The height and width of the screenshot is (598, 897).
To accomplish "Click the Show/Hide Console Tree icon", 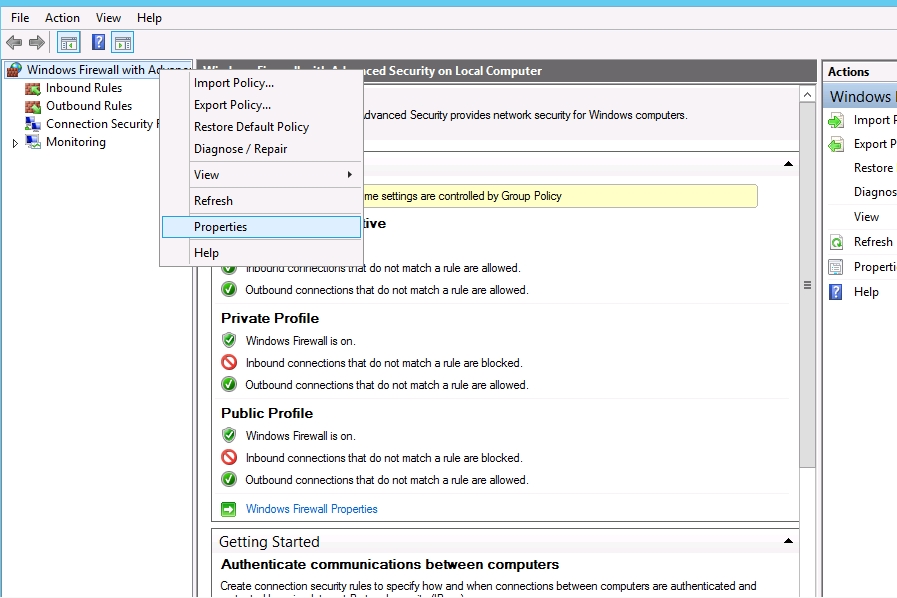I will click(x=68, y=42).
